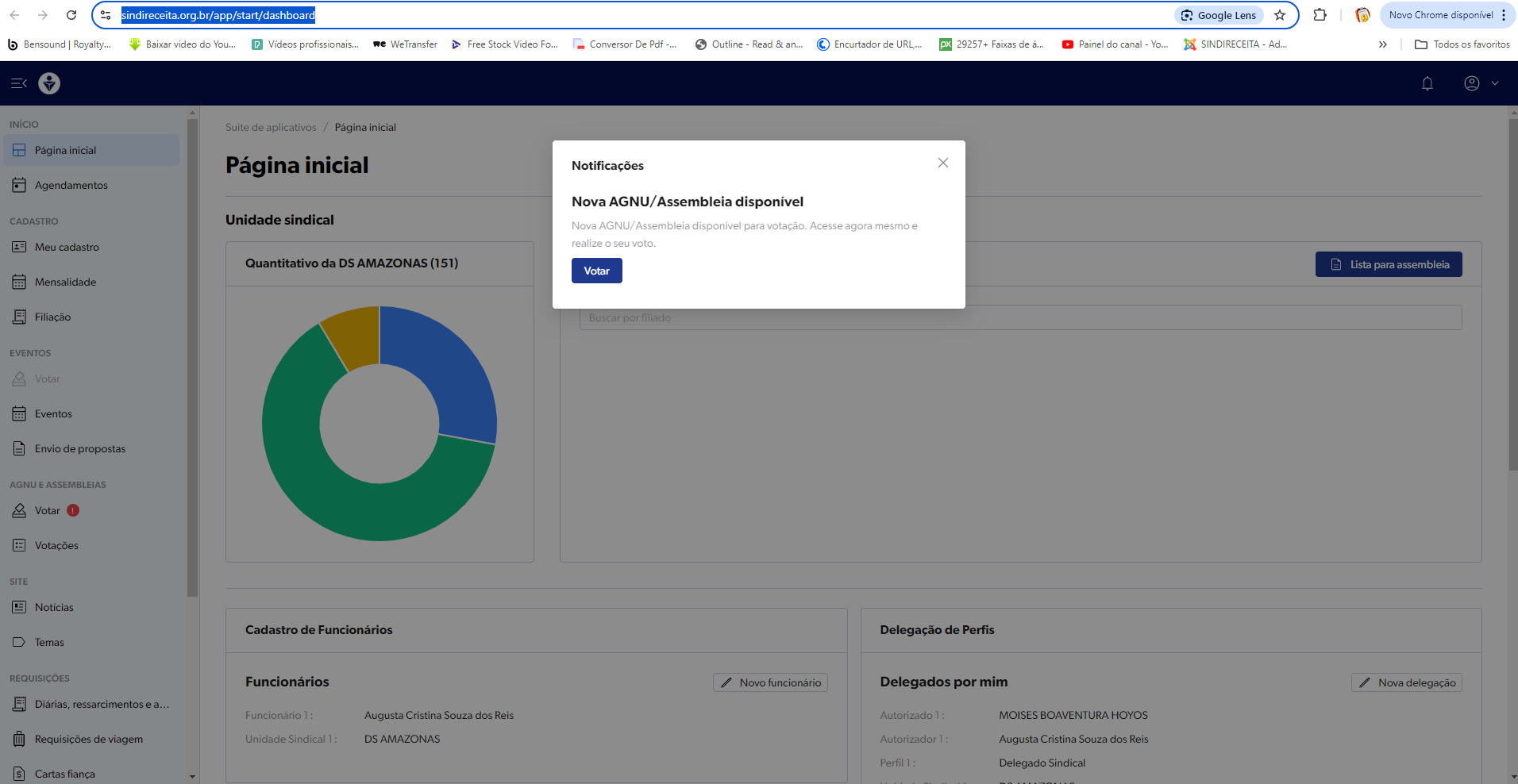Close the Notificações dialog

942,163
